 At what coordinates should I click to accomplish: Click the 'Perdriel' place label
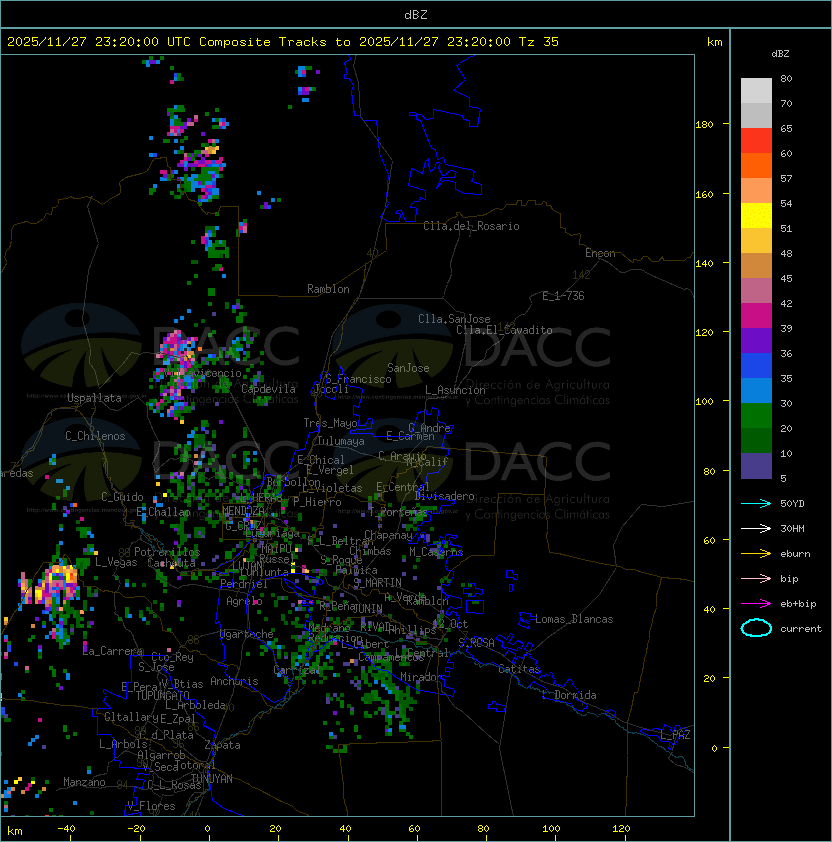(244, 584)
